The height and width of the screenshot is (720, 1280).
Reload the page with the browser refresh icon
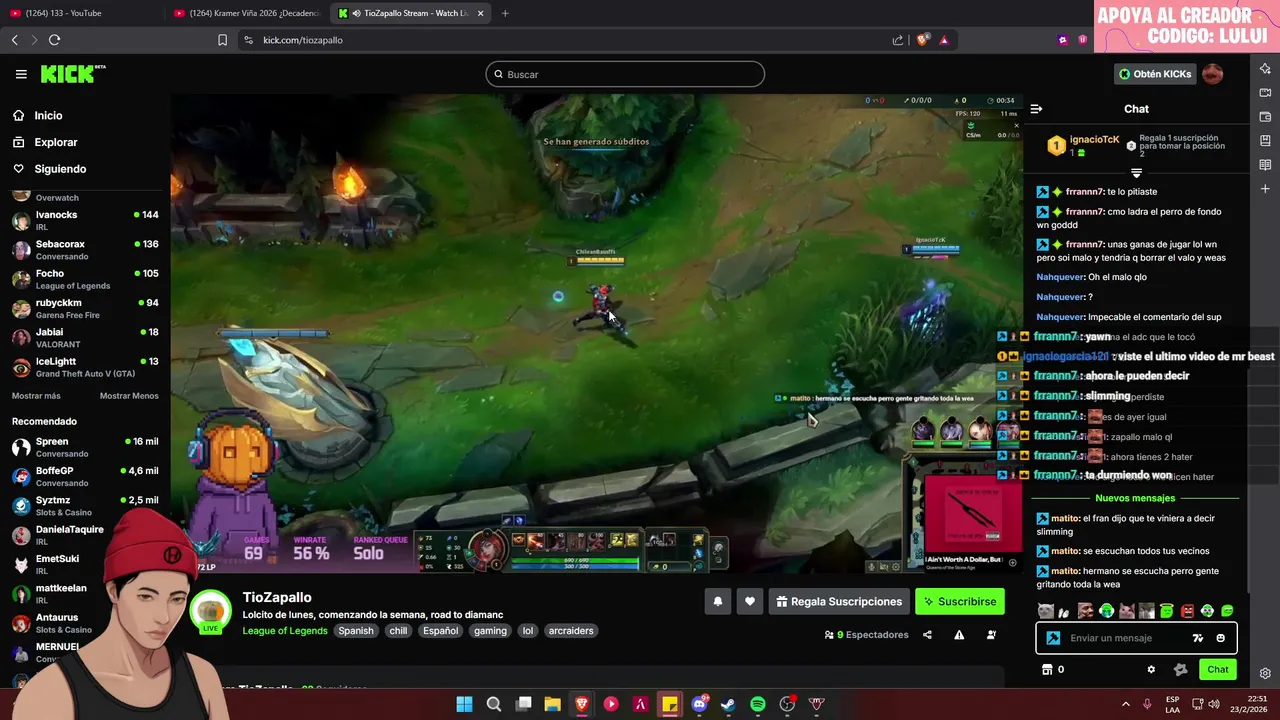pos(54,40)
